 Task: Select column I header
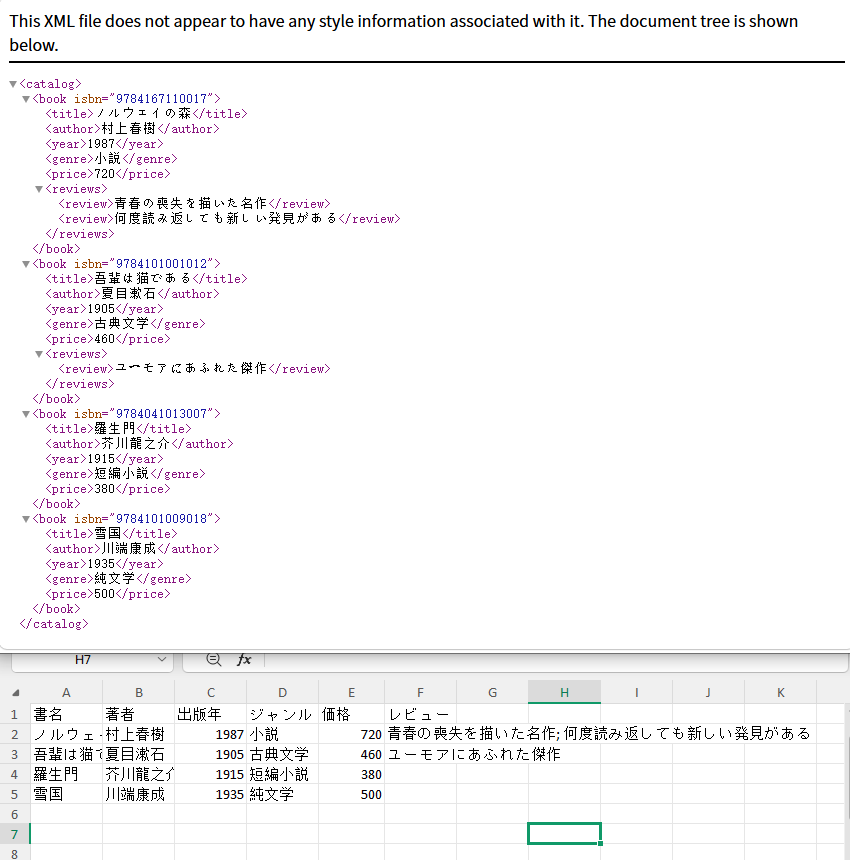click(637, 693)
